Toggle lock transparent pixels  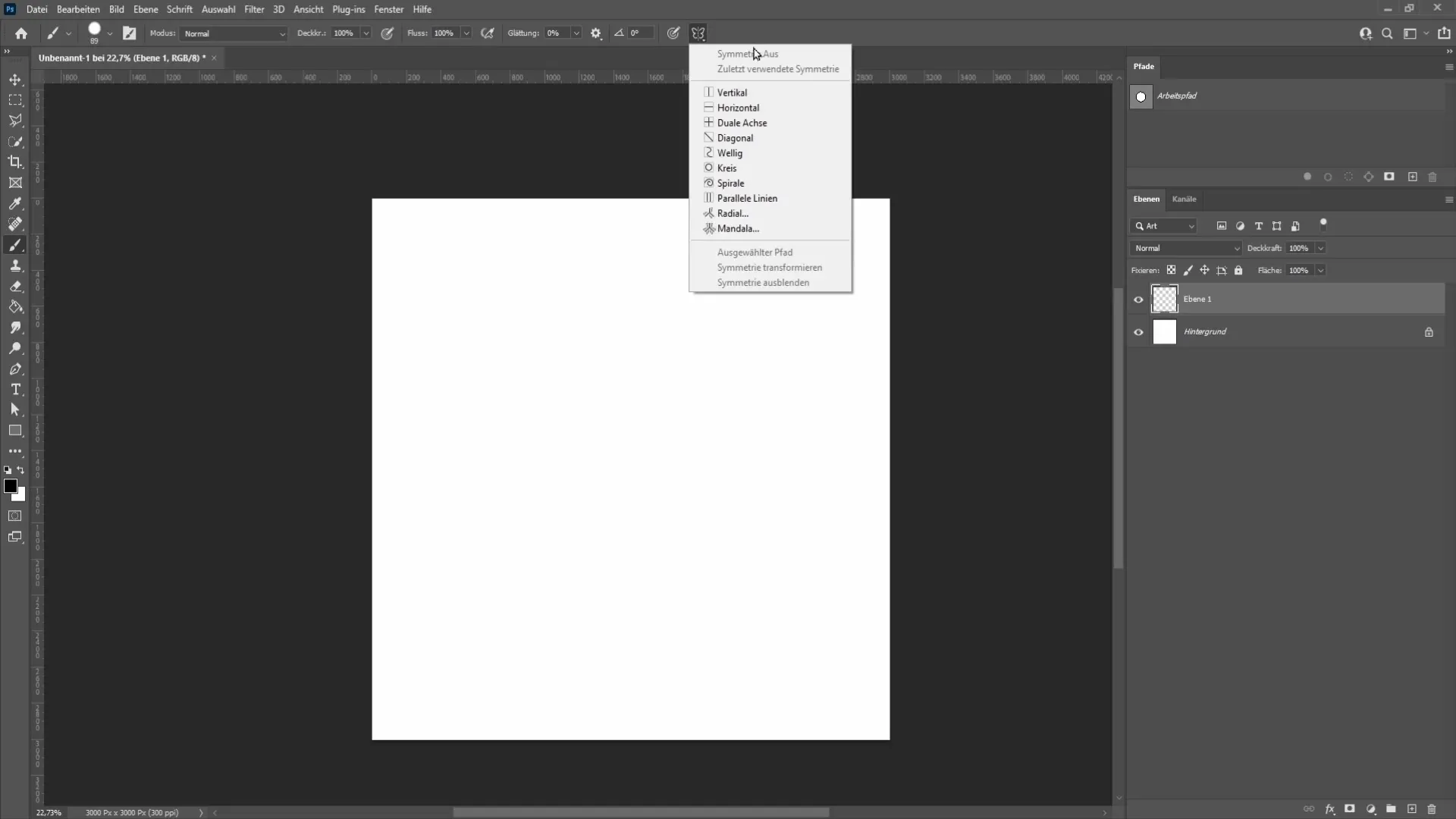coord(1171,270)
